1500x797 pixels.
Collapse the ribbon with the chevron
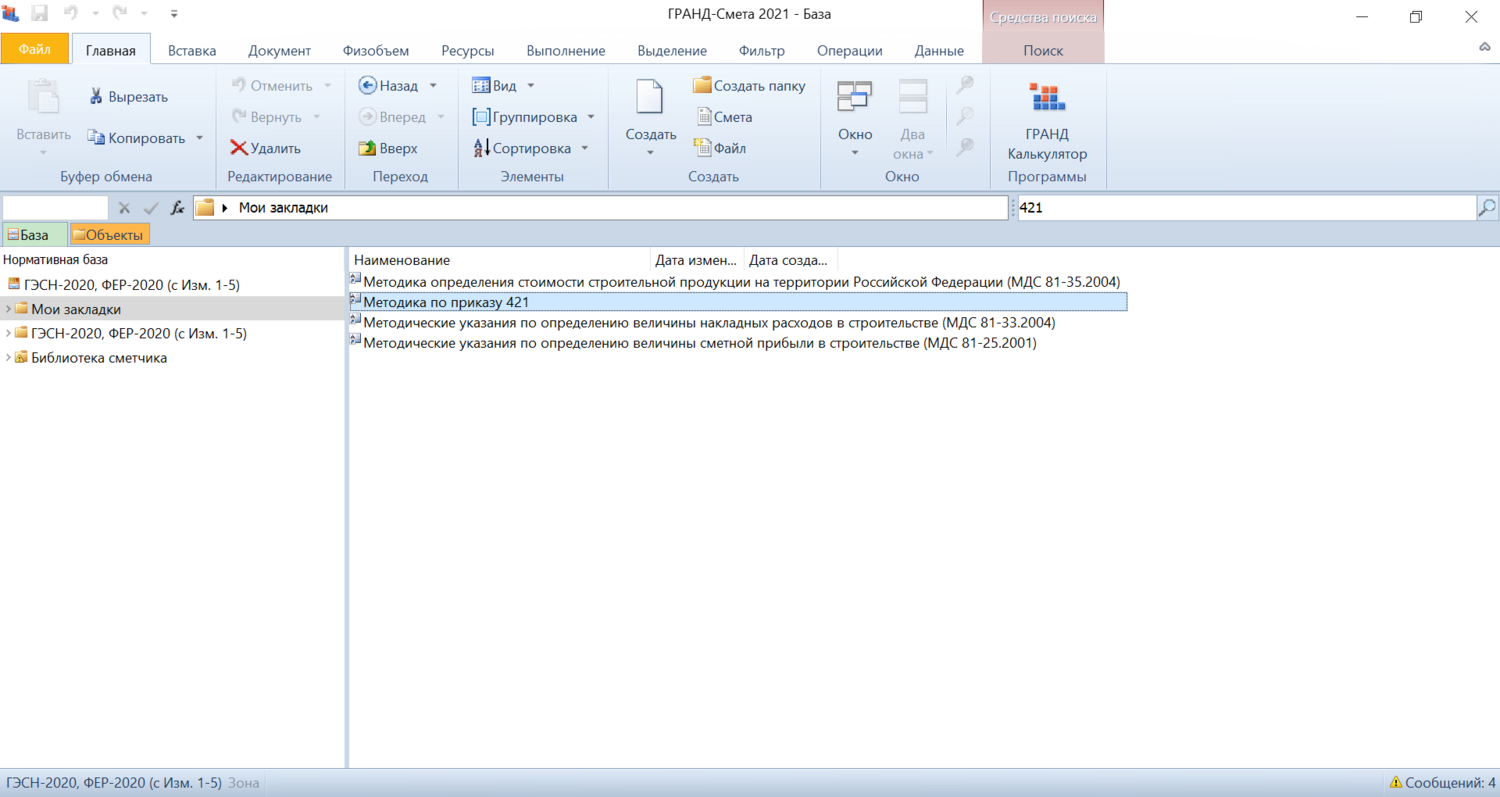tap(1485, 48)
